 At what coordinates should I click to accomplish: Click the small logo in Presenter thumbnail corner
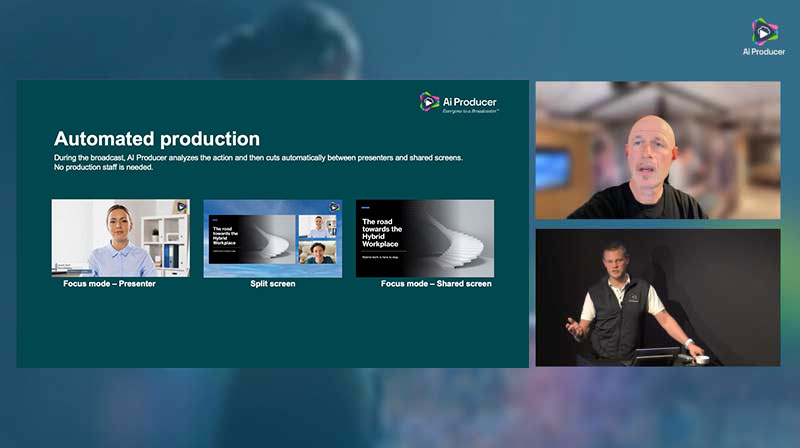click(182, 207)
